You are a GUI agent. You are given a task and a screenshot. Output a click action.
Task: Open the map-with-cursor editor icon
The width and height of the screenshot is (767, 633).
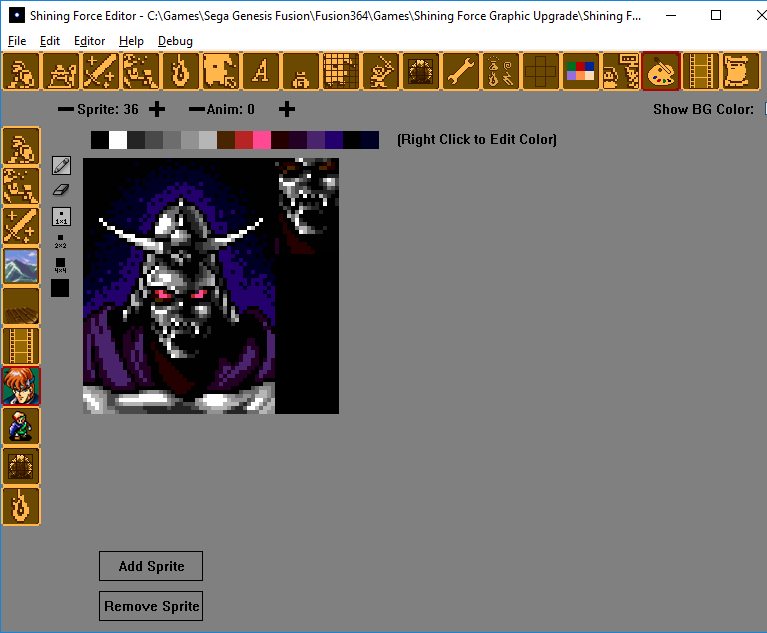click(x=221, y=71)
